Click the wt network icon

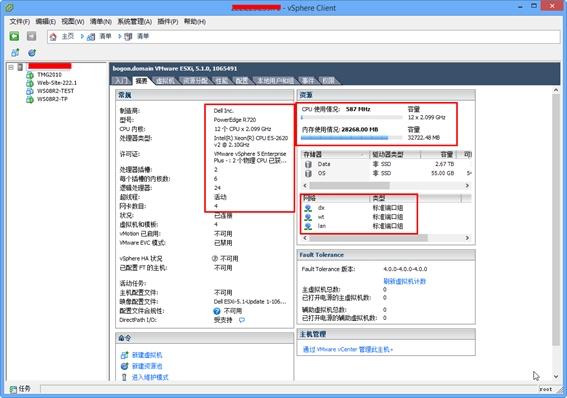tap(308, 217)
